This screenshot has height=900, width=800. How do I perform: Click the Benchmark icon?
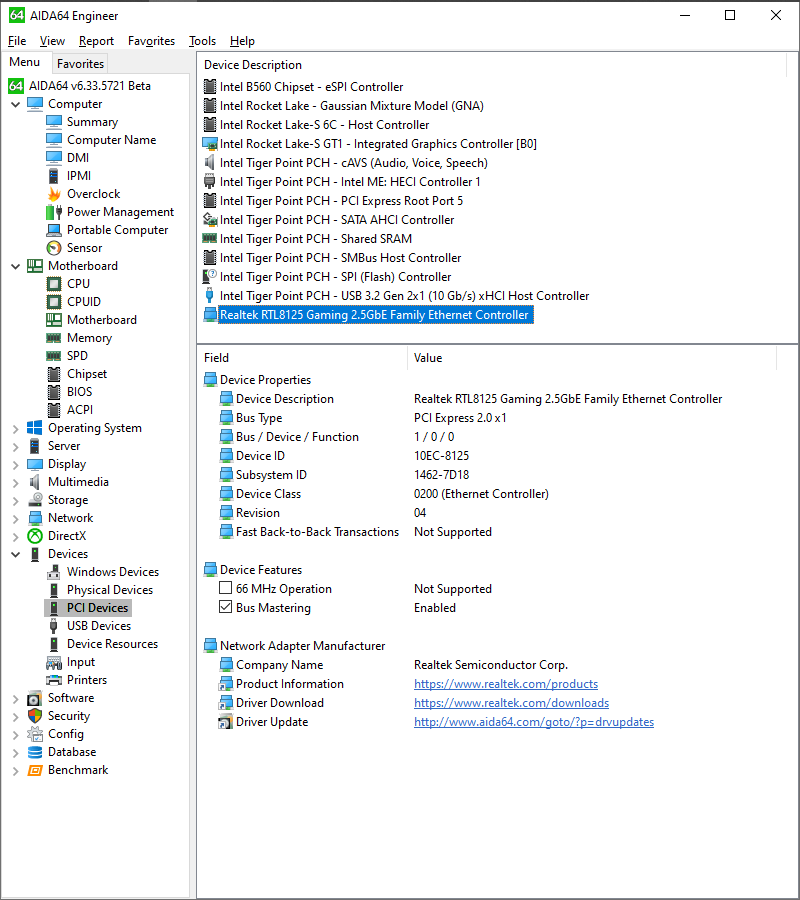pos(35,770)
